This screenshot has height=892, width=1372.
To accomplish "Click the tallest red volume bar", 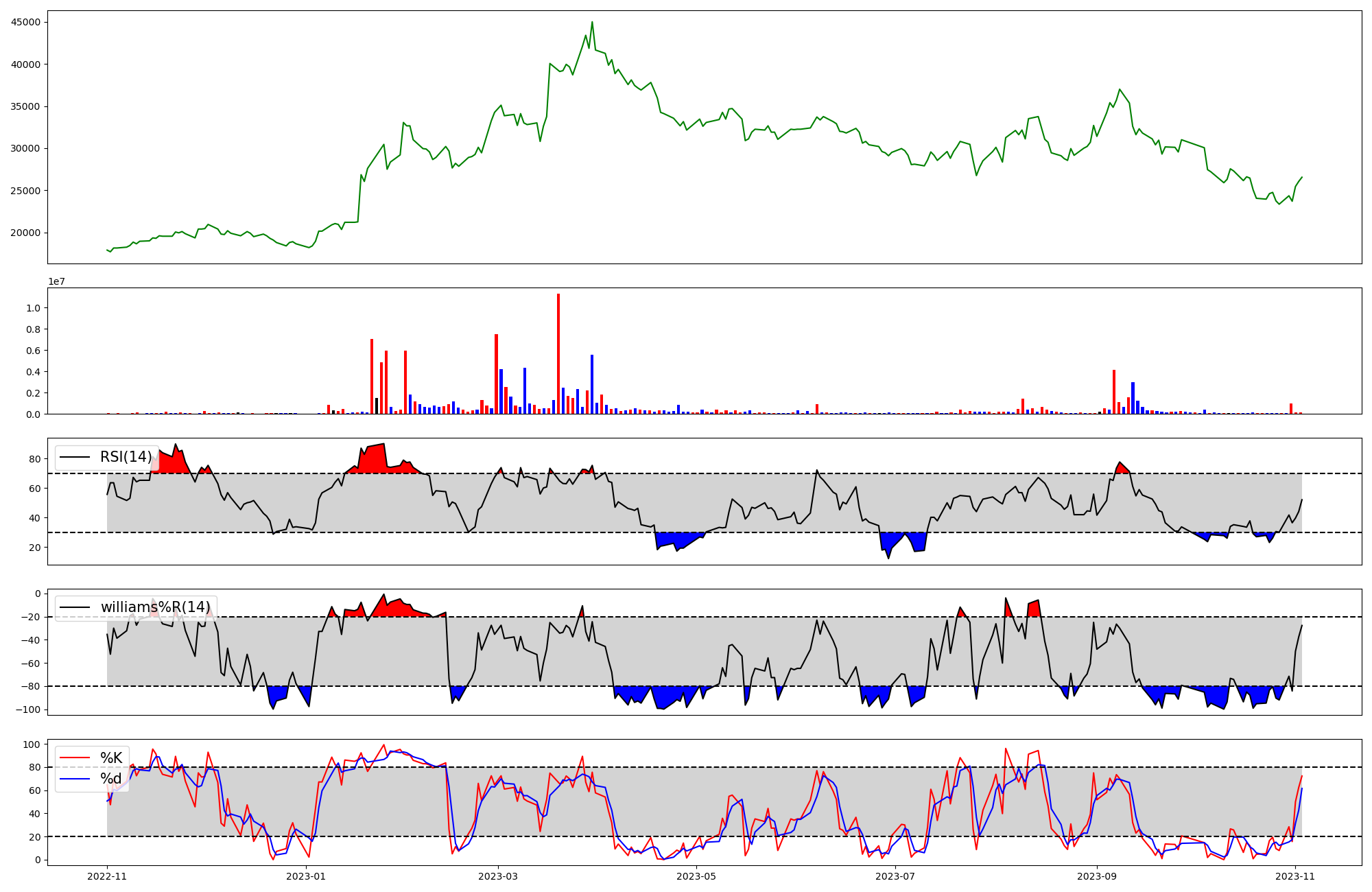I will point(558,353).
